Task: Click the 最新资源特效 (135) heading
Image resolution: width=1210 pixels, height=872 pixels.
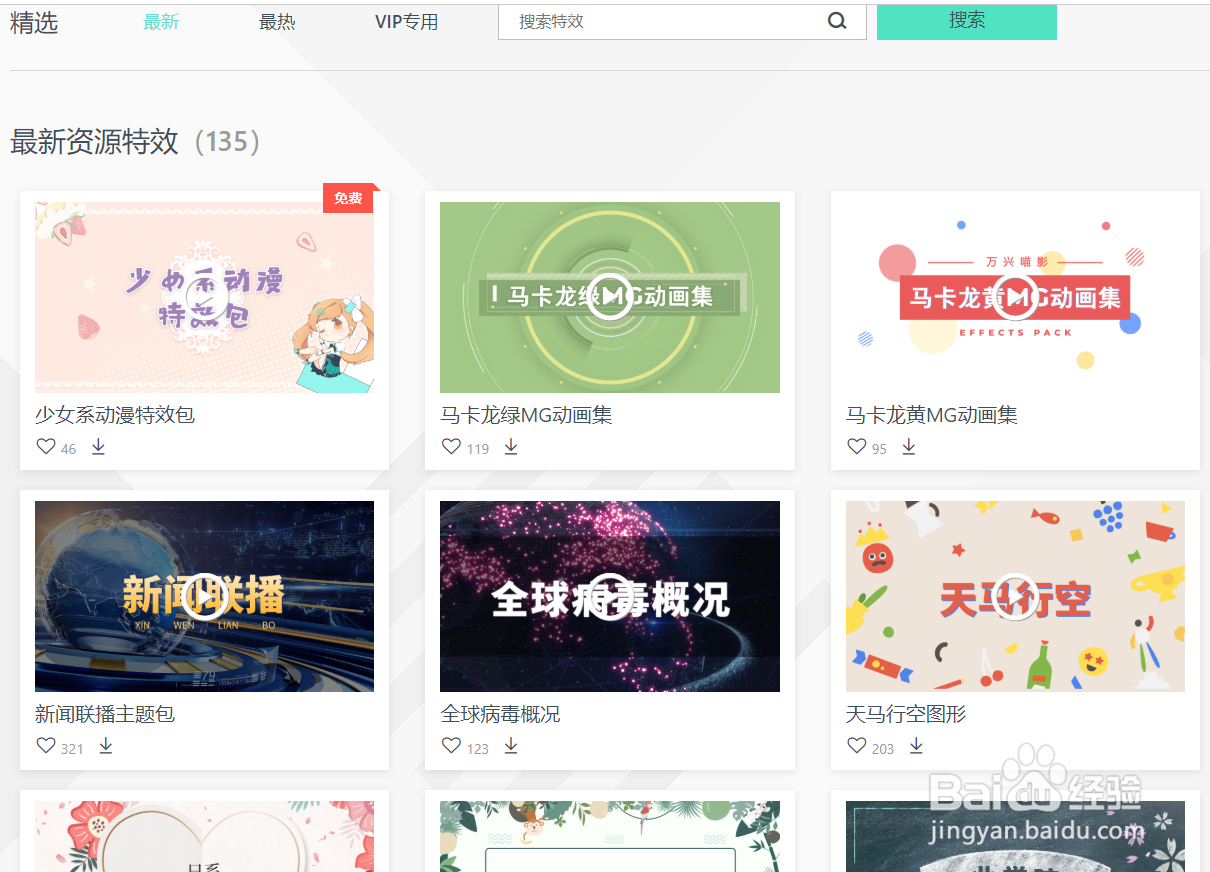Action: coord(136,142)
